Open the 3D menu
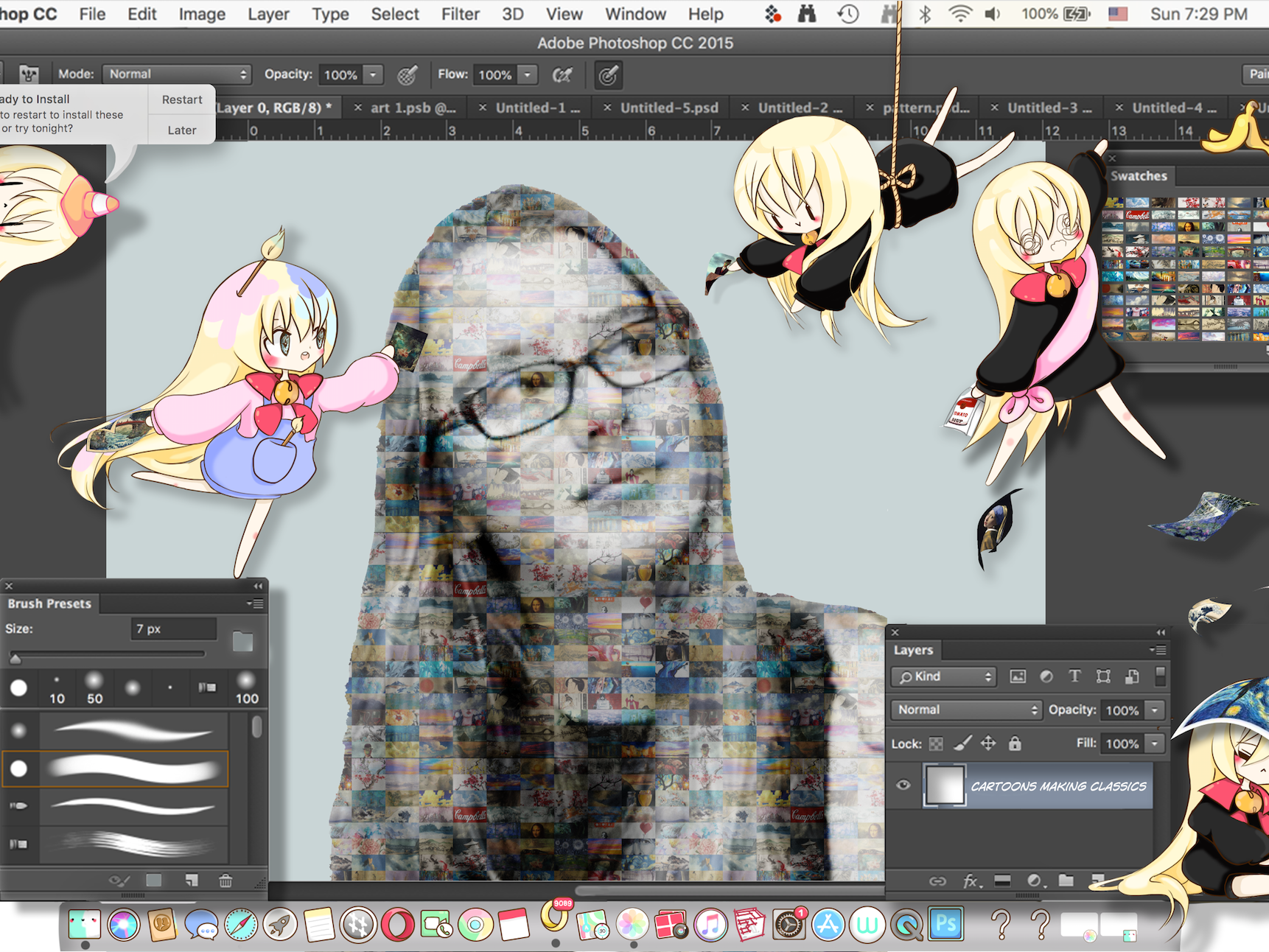The image size is (1269, 952). (513, 14)
